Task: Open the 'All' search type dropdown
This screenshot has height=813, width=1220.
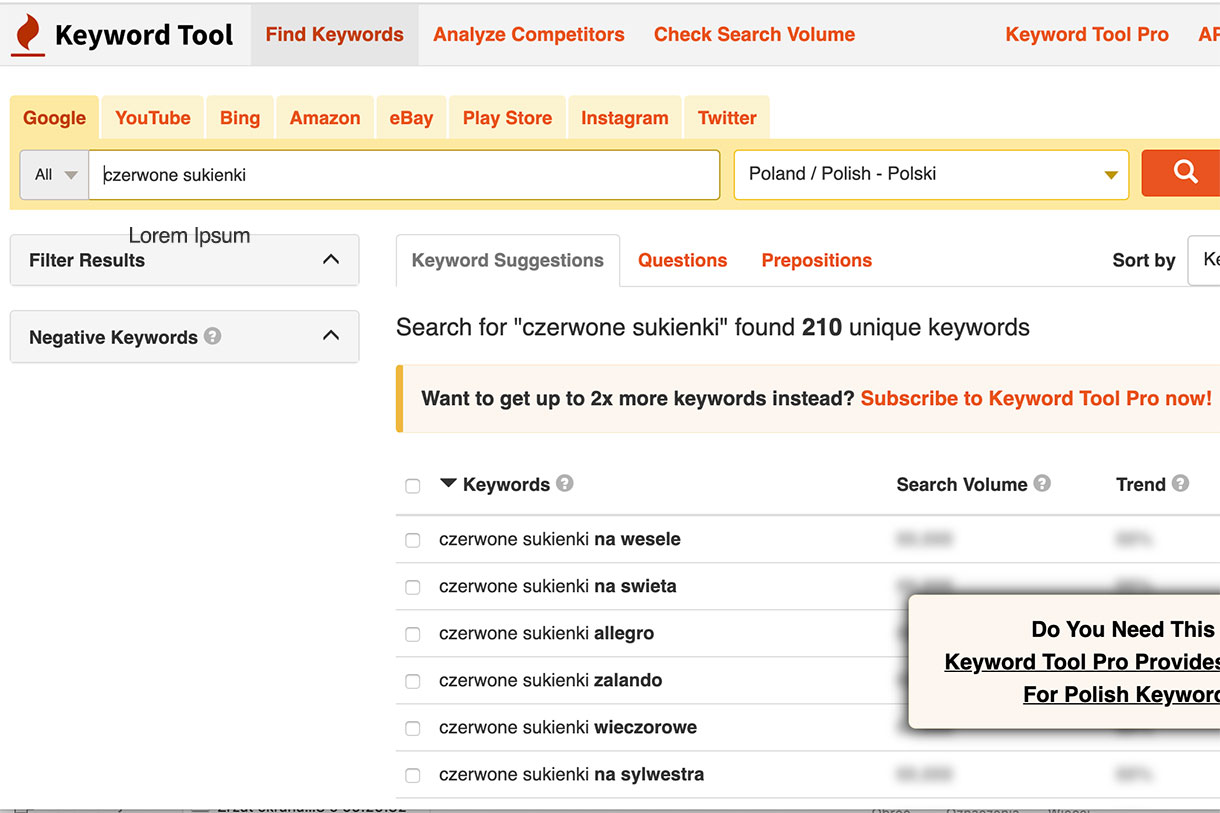Action: tap(55, 174)
